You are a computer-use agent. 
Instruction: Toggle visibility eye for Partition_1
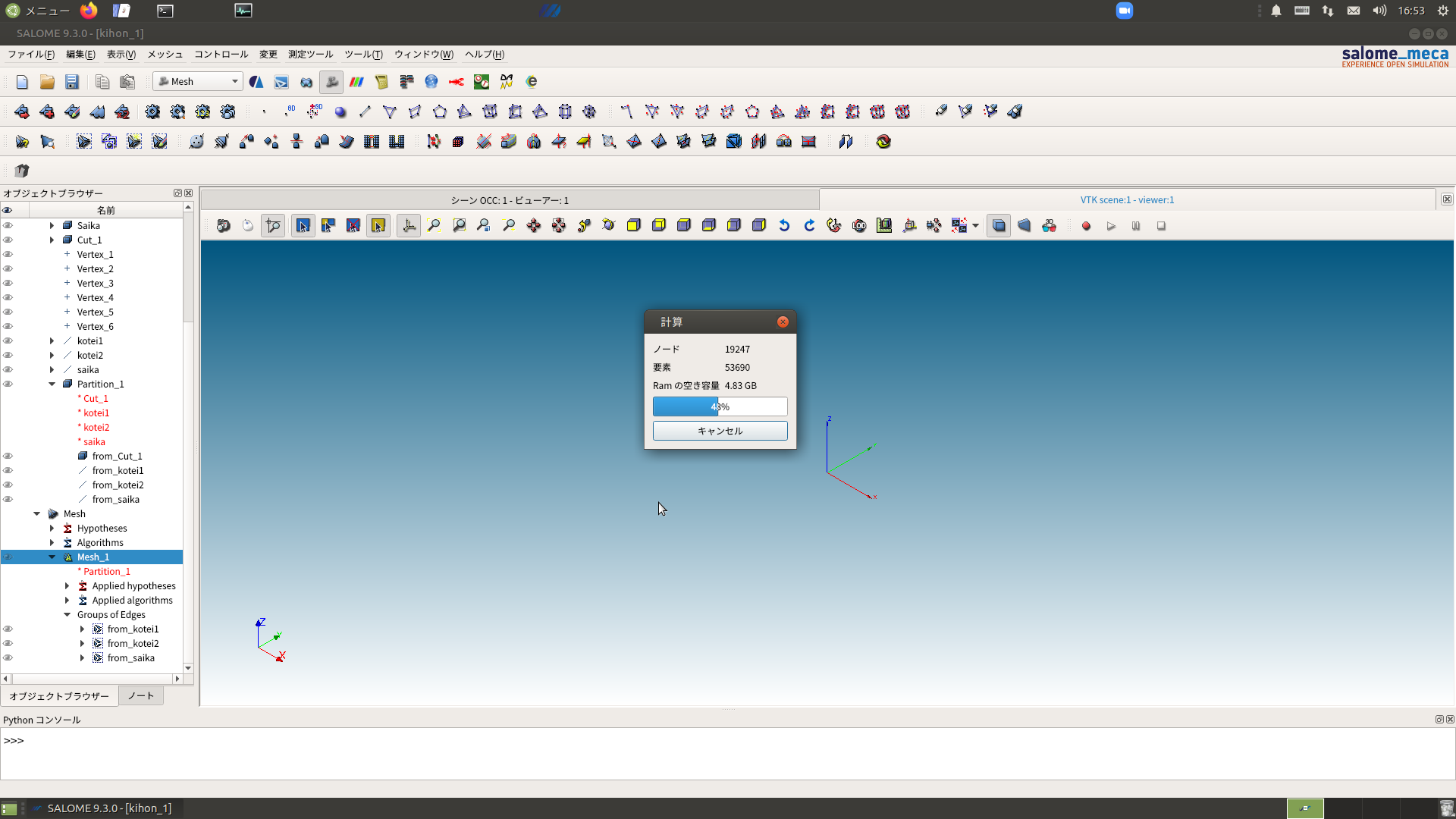[8, 384]
